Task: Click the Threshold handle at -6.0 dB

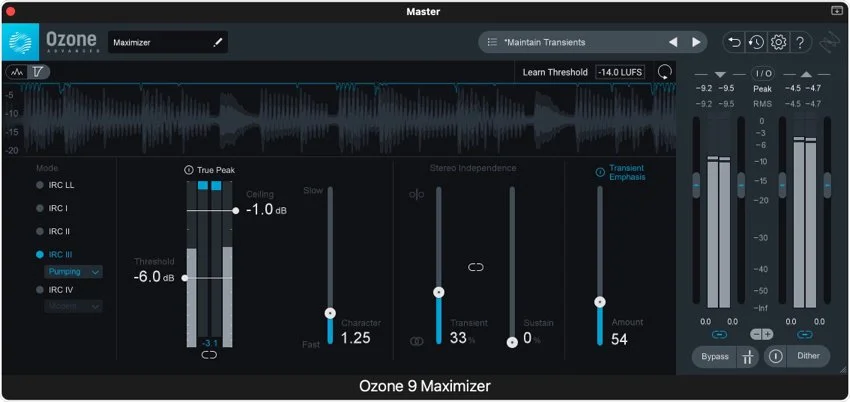Action: pyautogui.click(x=185, y=278)
